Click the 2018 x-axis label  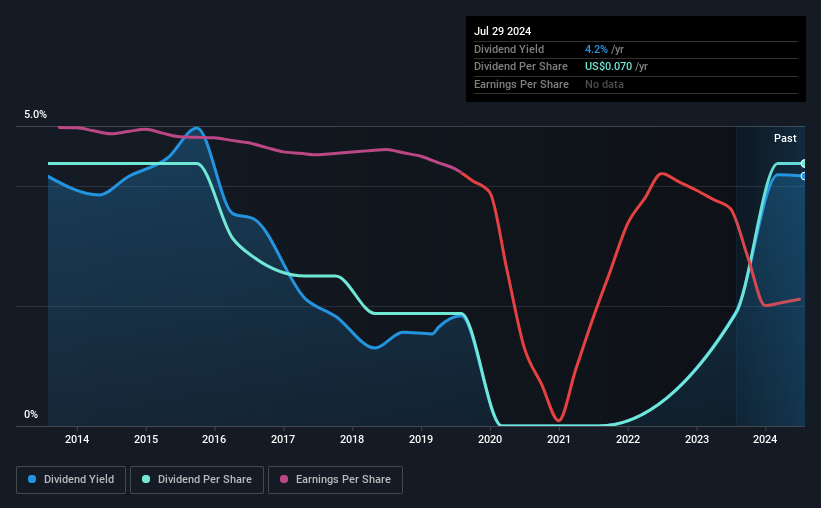(x=352, y=439)
